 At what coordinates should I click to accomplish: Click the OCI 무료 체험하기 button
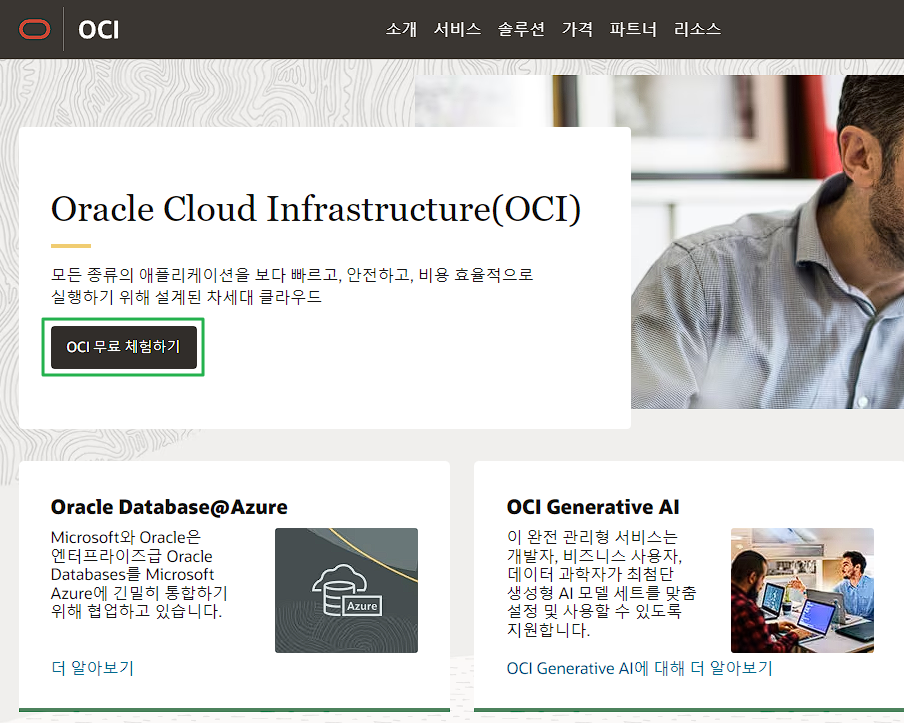tap(124, 347)
